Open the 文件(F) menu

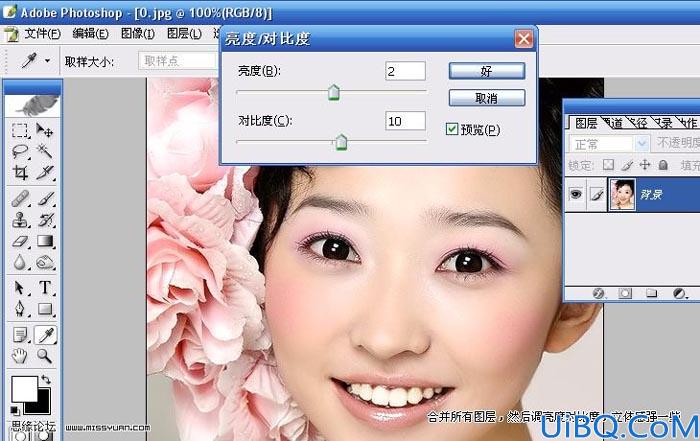pos(42,34)
